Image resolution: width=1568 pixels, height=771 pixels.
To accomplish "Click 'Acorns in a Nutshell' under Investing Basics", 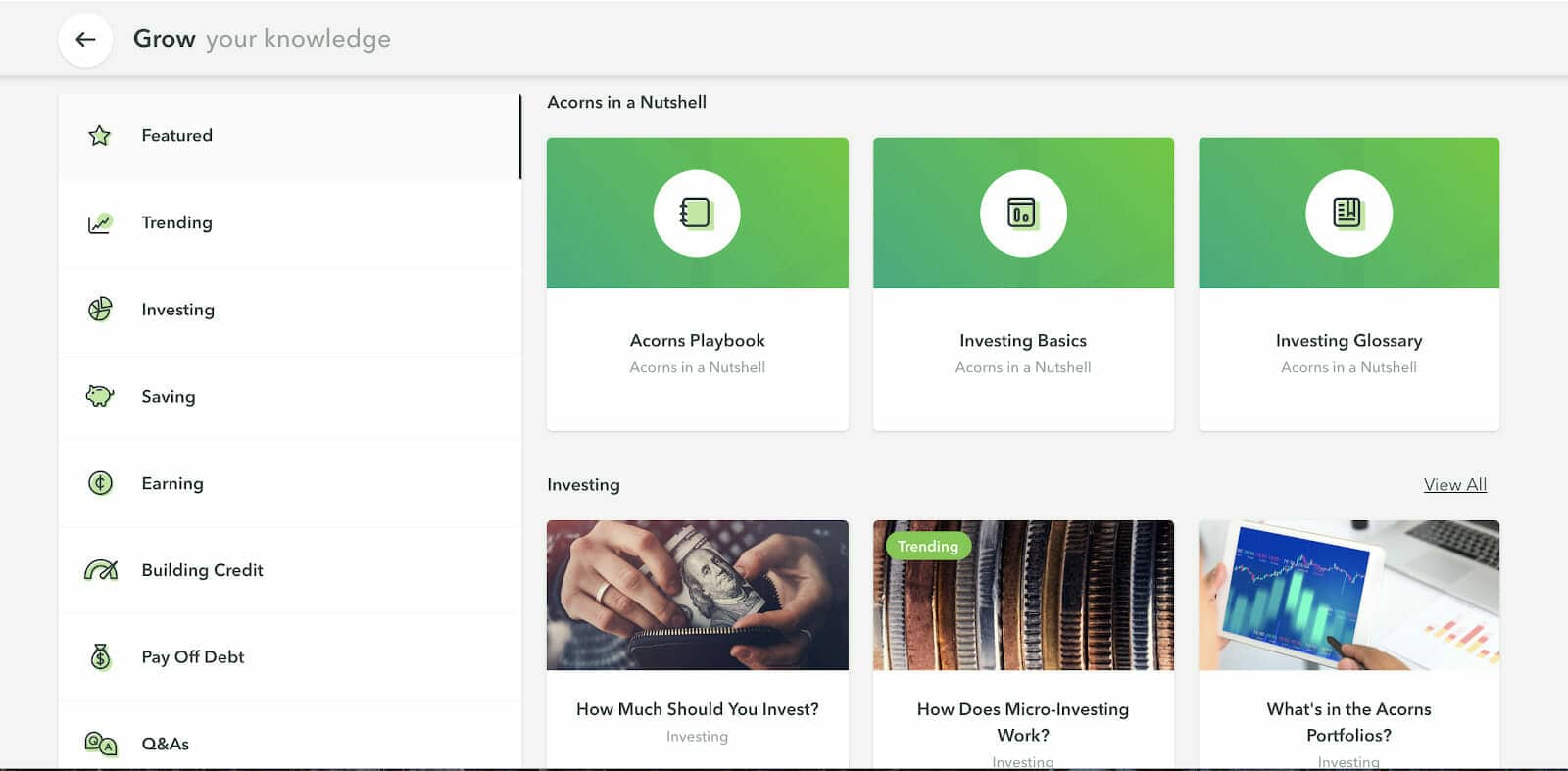I will click(1023, 367).
